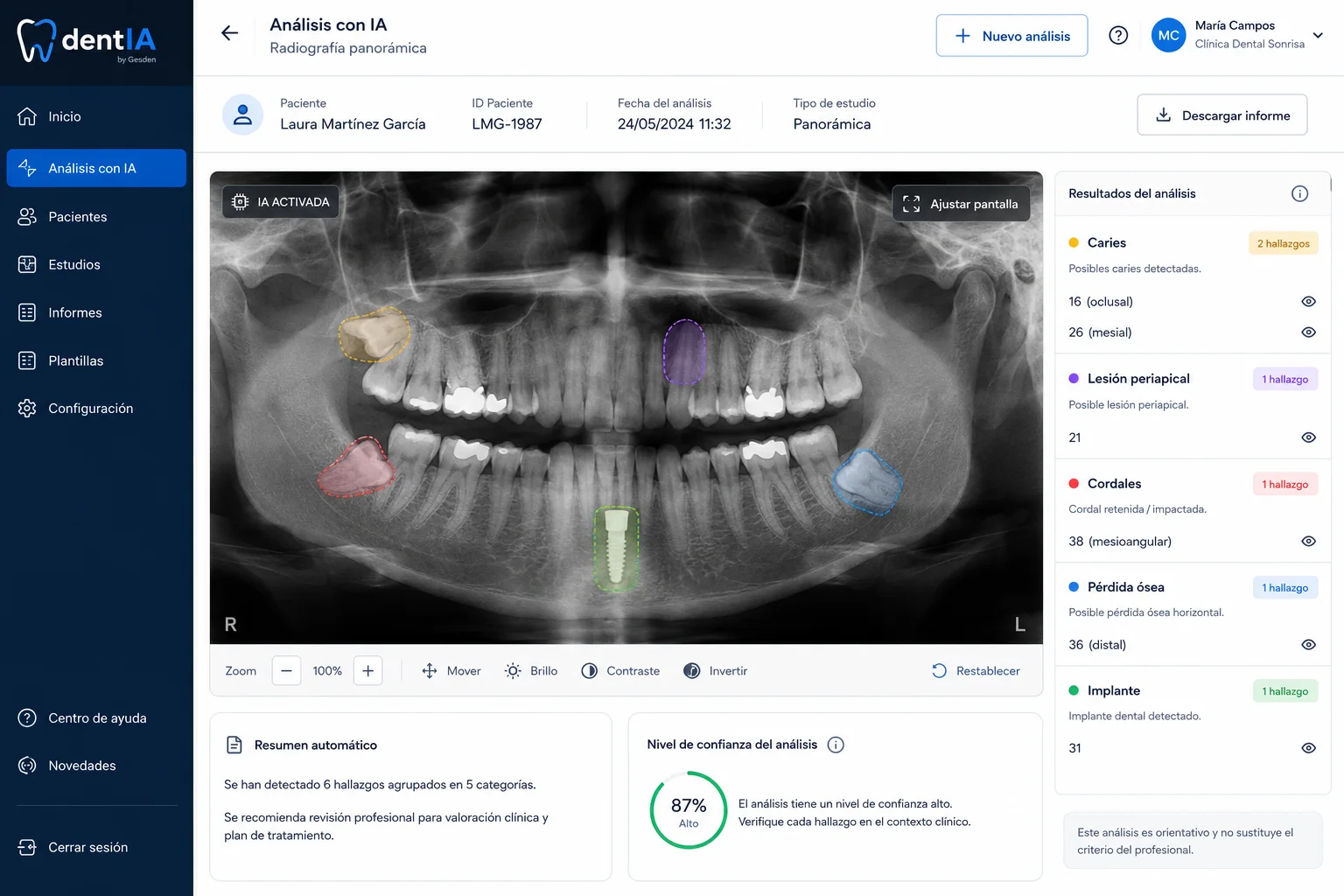This screenshot has width=1344, height=896.
Task: Click red wisdom tooth overlay
Action: pos(355,467)
